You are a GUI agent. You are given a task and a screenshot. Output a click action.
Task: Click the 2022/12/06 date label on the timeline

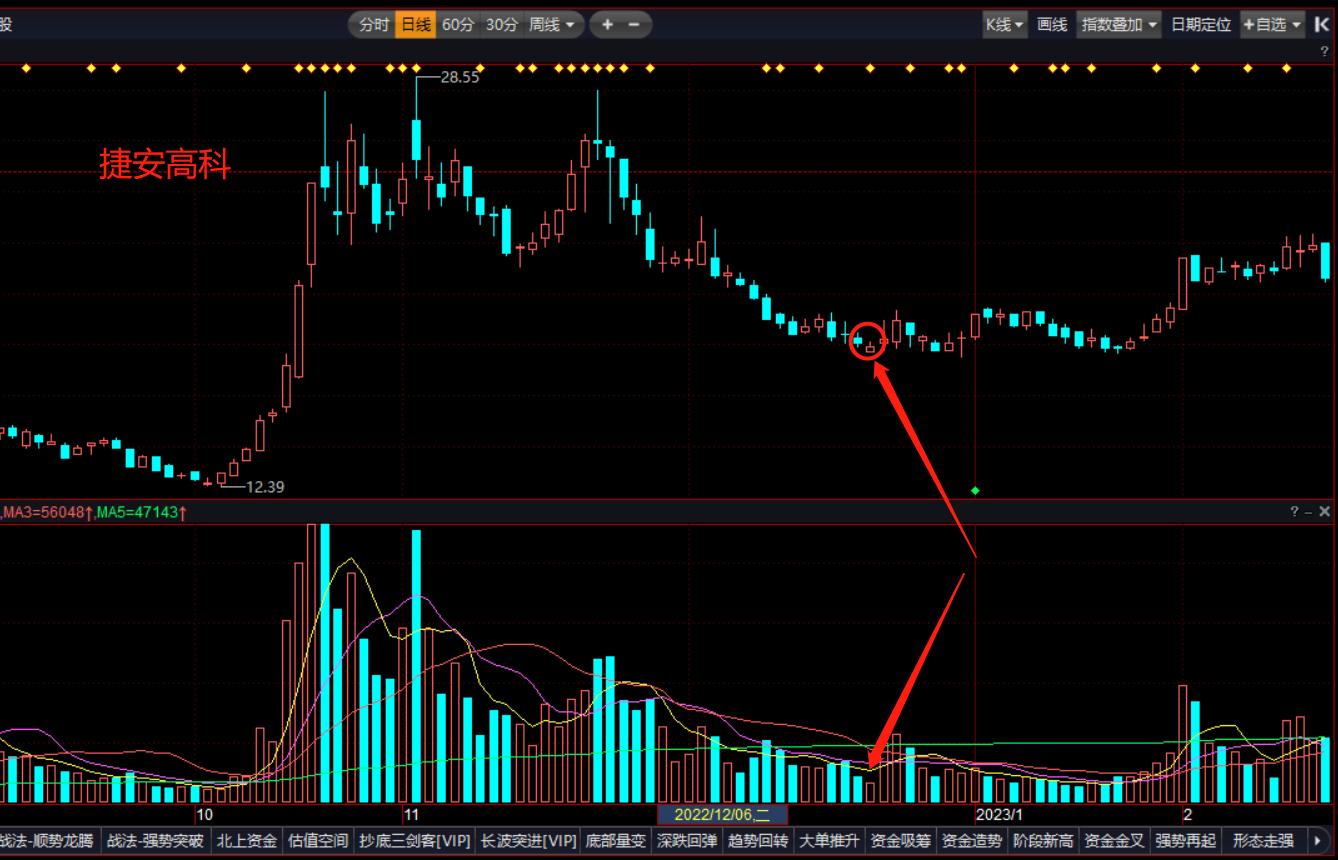click(x=722, y=815)
